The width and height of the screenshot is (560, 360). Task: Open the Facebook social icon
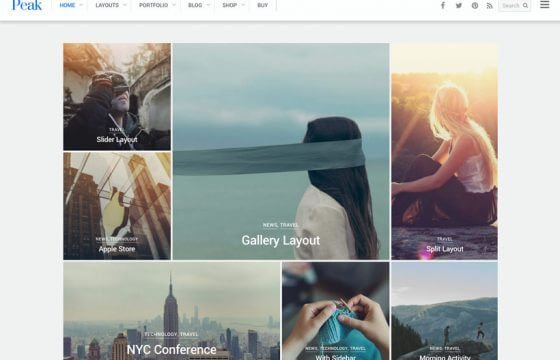[443, 5]
